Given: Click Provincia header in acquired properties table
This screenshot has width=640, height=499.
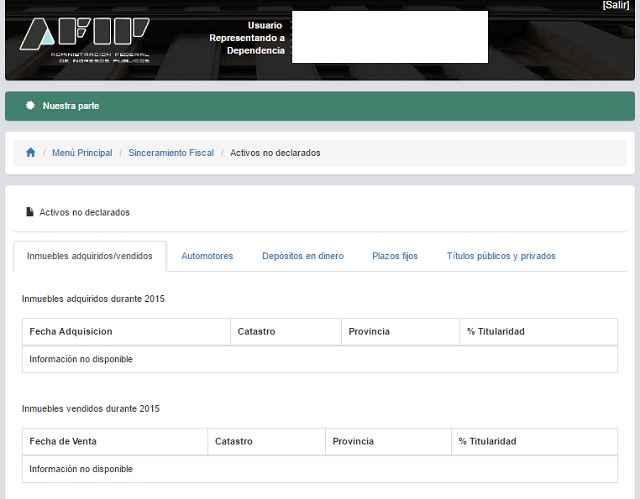Looking at the screenshot, I should point(369,332).
